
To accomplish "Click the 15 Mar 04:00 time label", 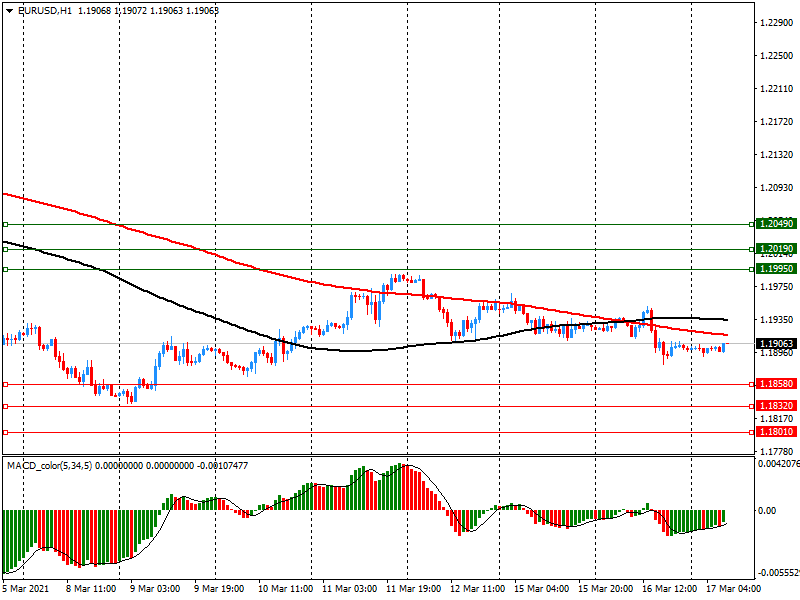I will 541,589.
